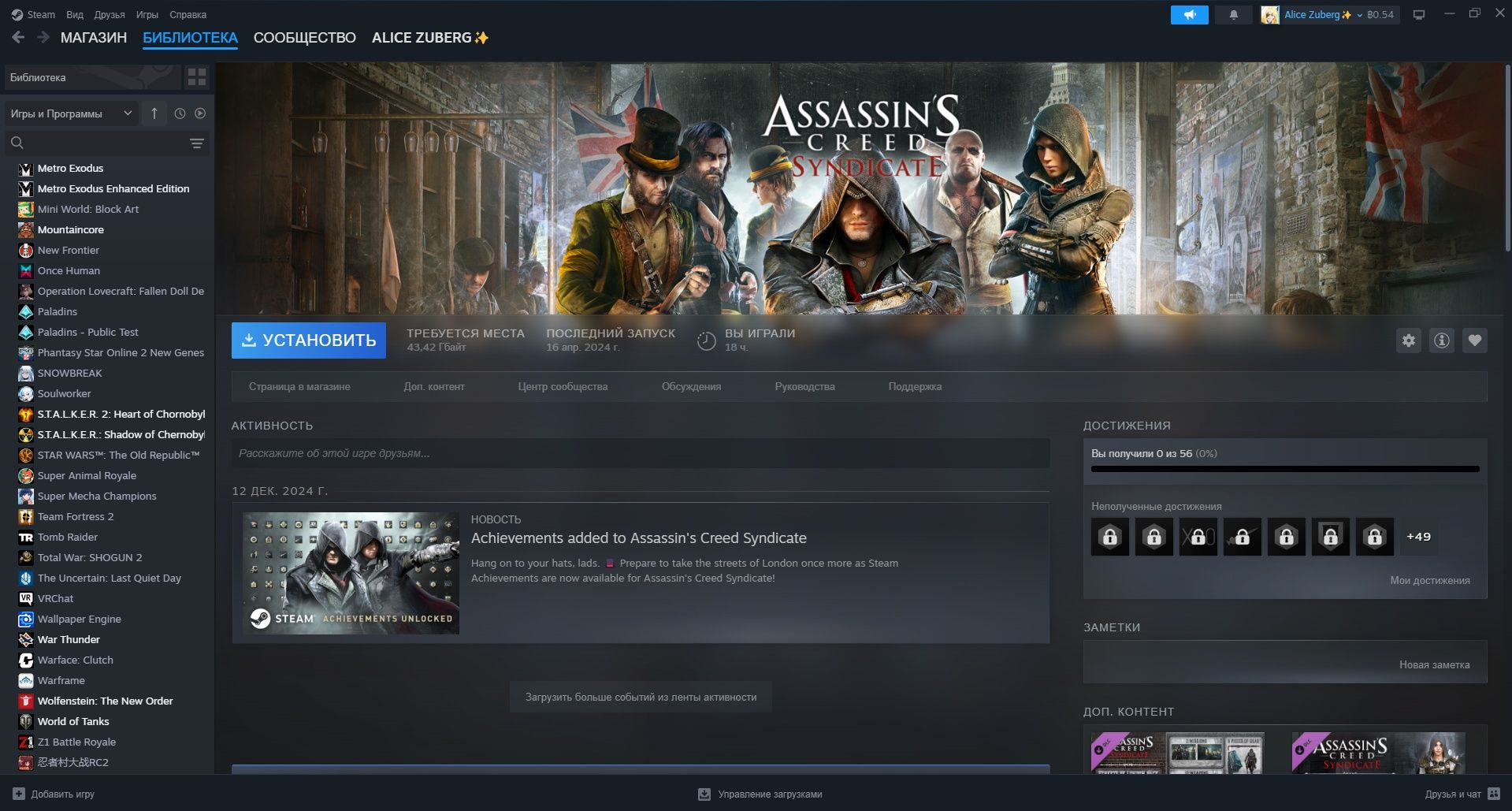Open game info icon
1512x811 pixels.
(1442, 340)
